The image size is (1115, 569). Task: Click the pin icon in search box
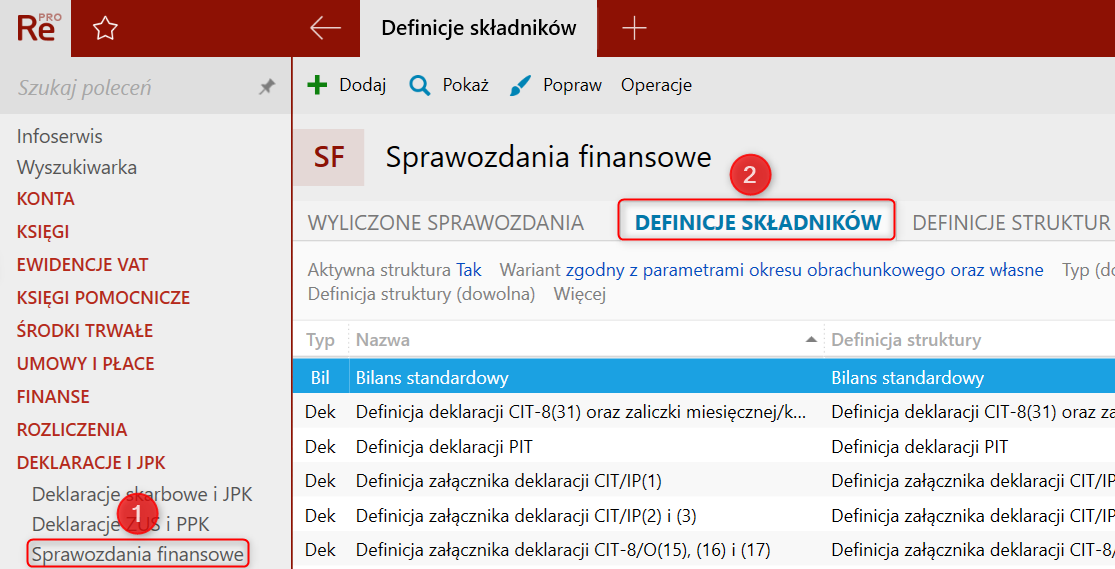pos(266,88)
